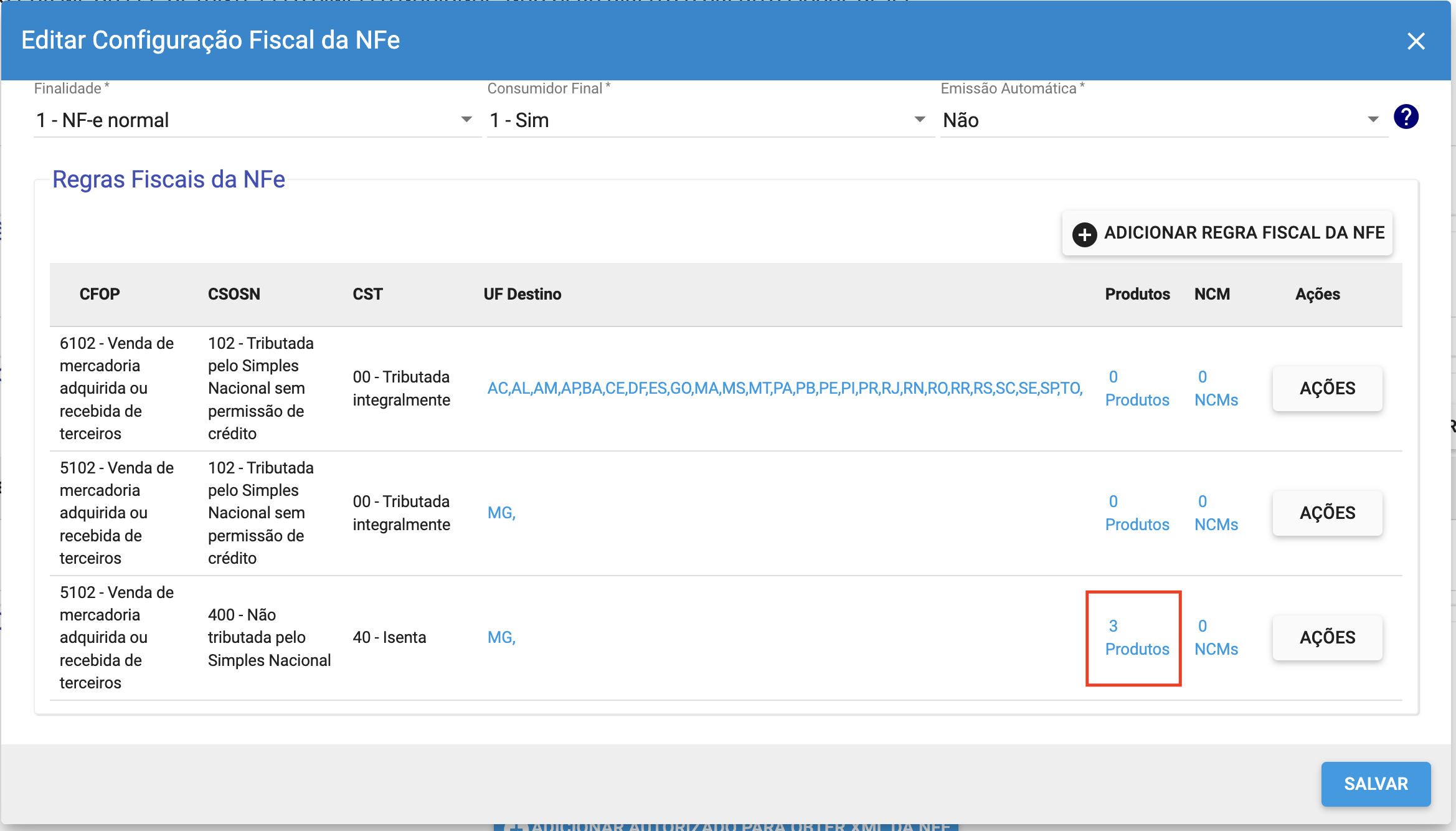Open the help question mark icon
This screenshot has height=831, width=1456.
click(x=1406, y=117)
